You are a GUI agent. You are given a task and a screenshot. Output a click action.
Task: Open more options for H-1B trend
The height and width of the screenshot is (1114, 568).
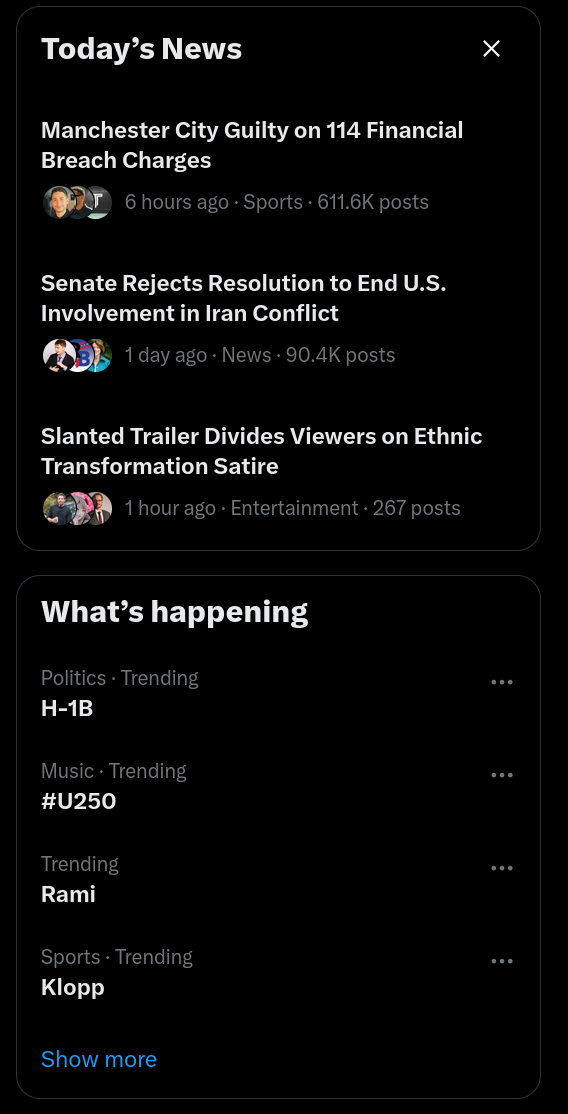(x=502, y=682)
